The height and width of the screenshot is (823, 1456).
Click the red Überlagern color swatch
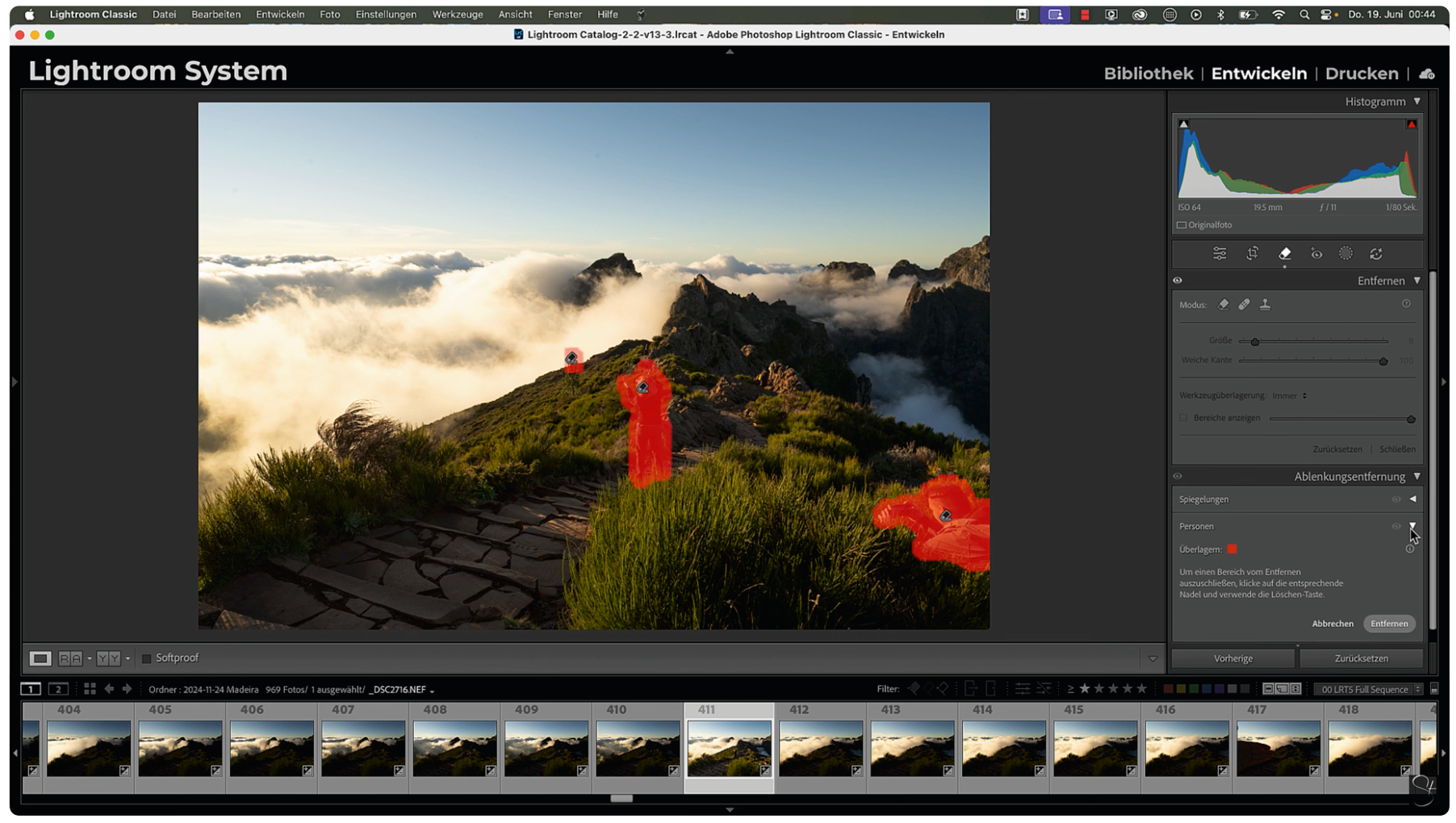[x=1232, y=549]
